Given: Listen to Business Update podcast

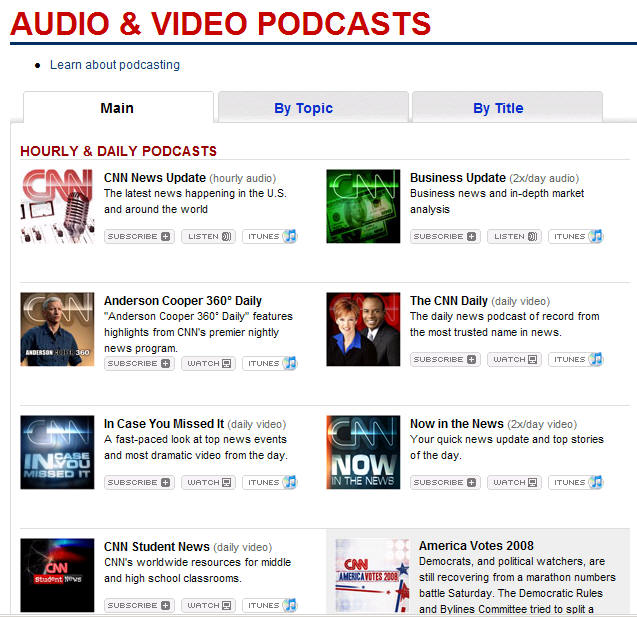Looking at the screenshot, I should coord(514,236).
